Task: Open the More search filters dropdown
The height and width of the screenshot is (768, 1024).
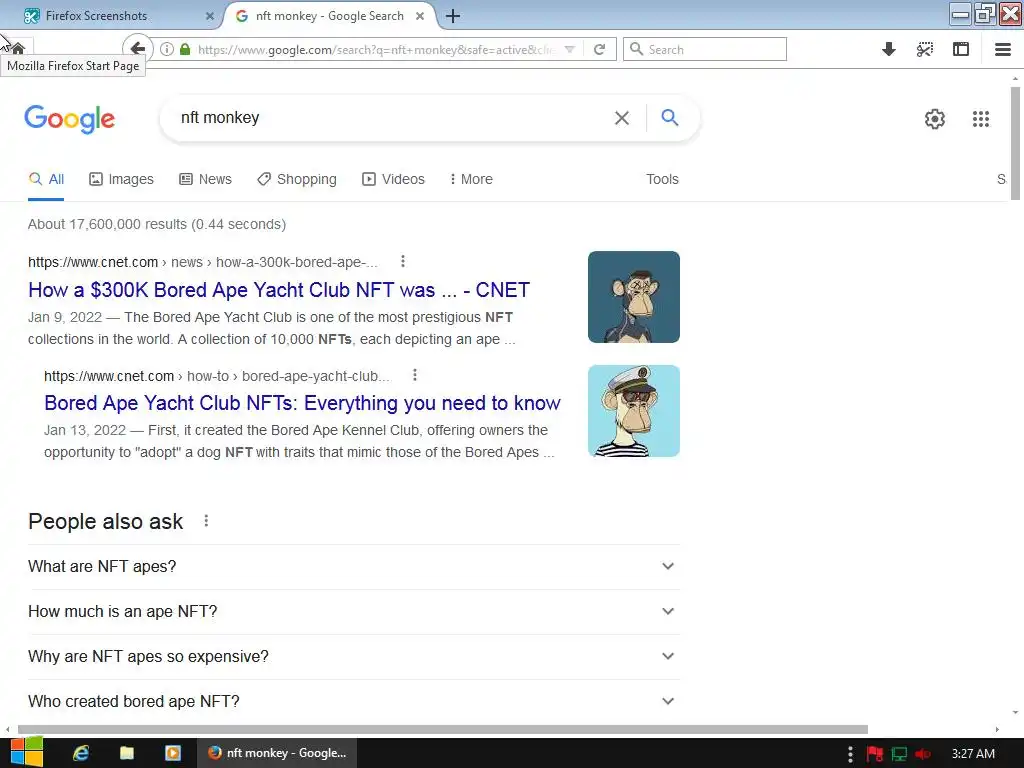Action: [471, 179]
